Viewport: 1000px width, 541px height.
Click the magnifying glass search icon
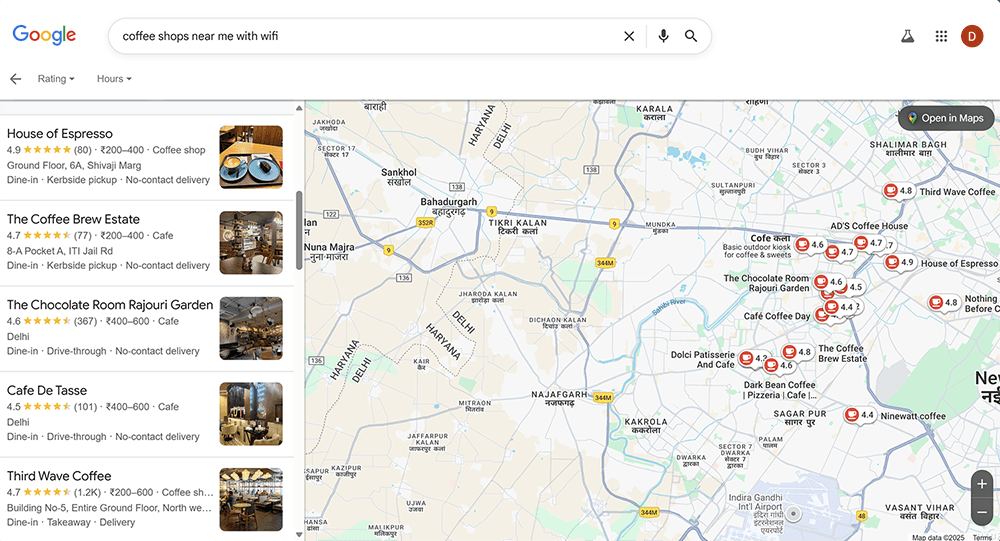click(691, 36)
